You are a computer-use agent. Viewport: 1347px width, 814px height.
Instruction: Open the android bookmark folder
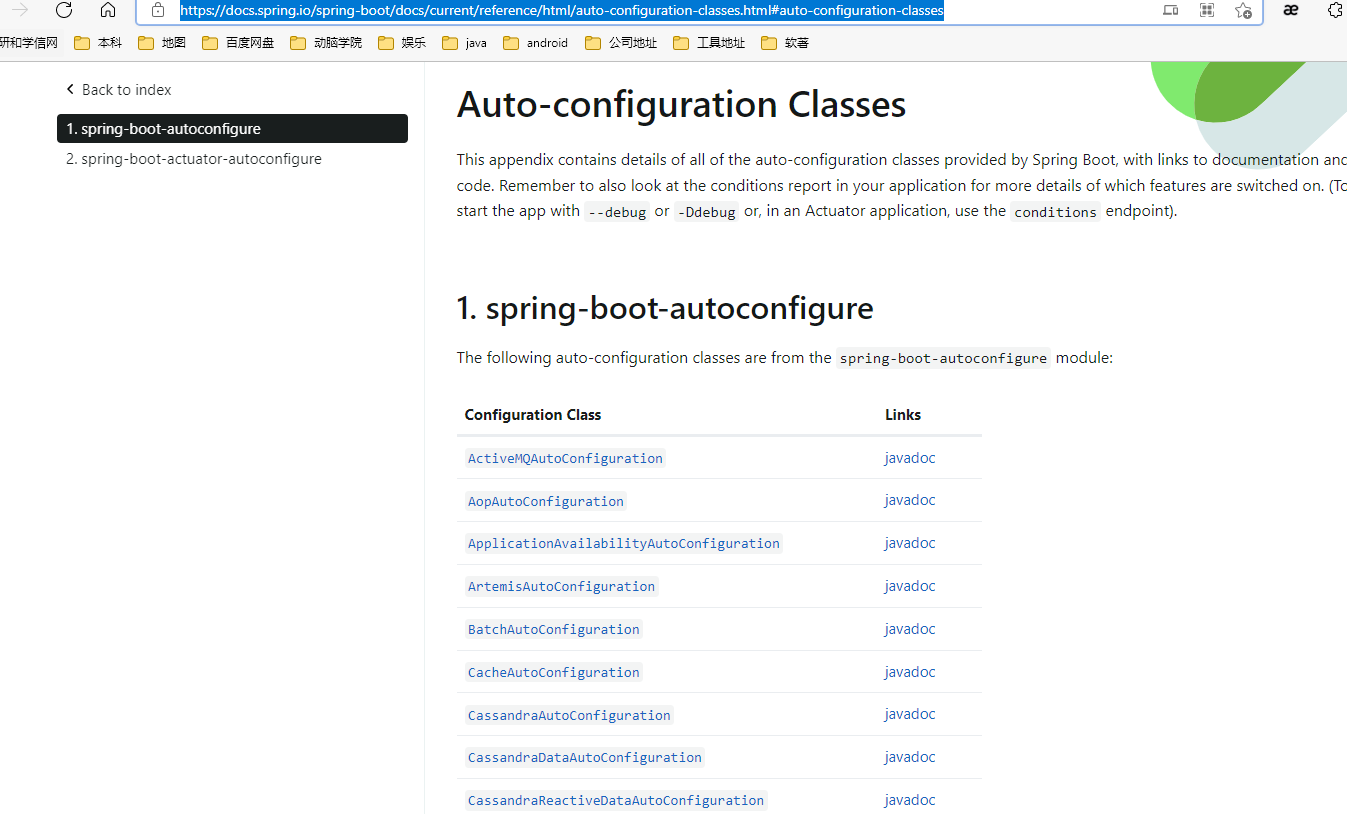(536, 43)
